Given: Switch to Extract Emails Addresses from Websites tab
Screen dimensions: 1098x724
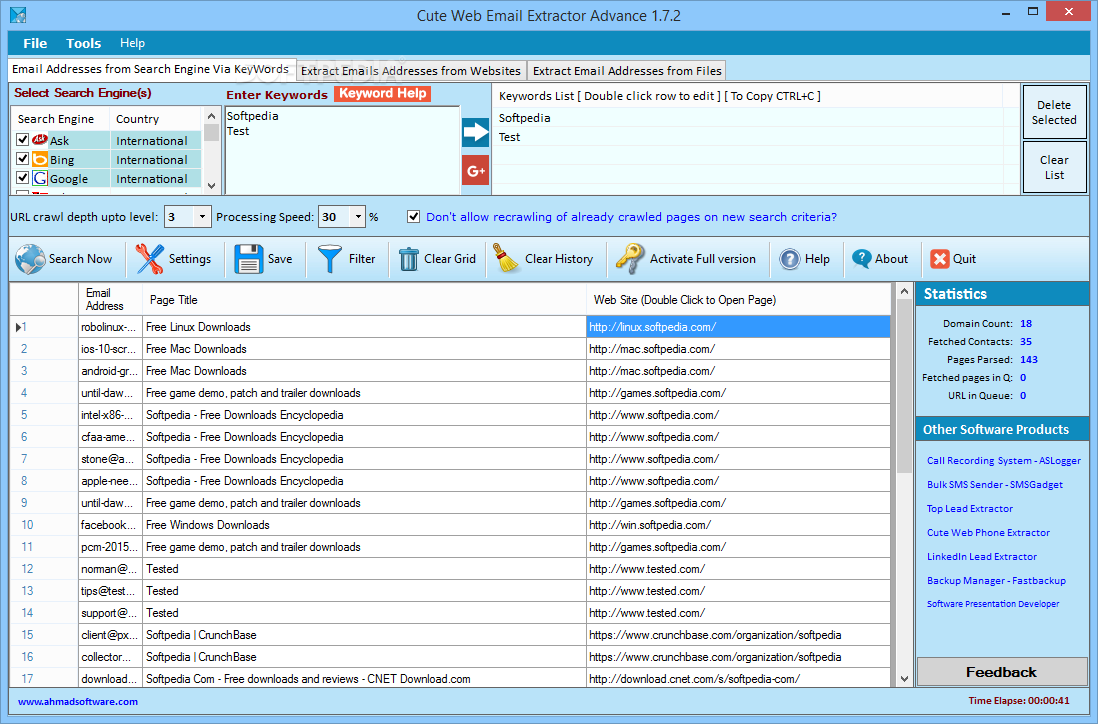Looking at the screenshot, I should (411, 71).
